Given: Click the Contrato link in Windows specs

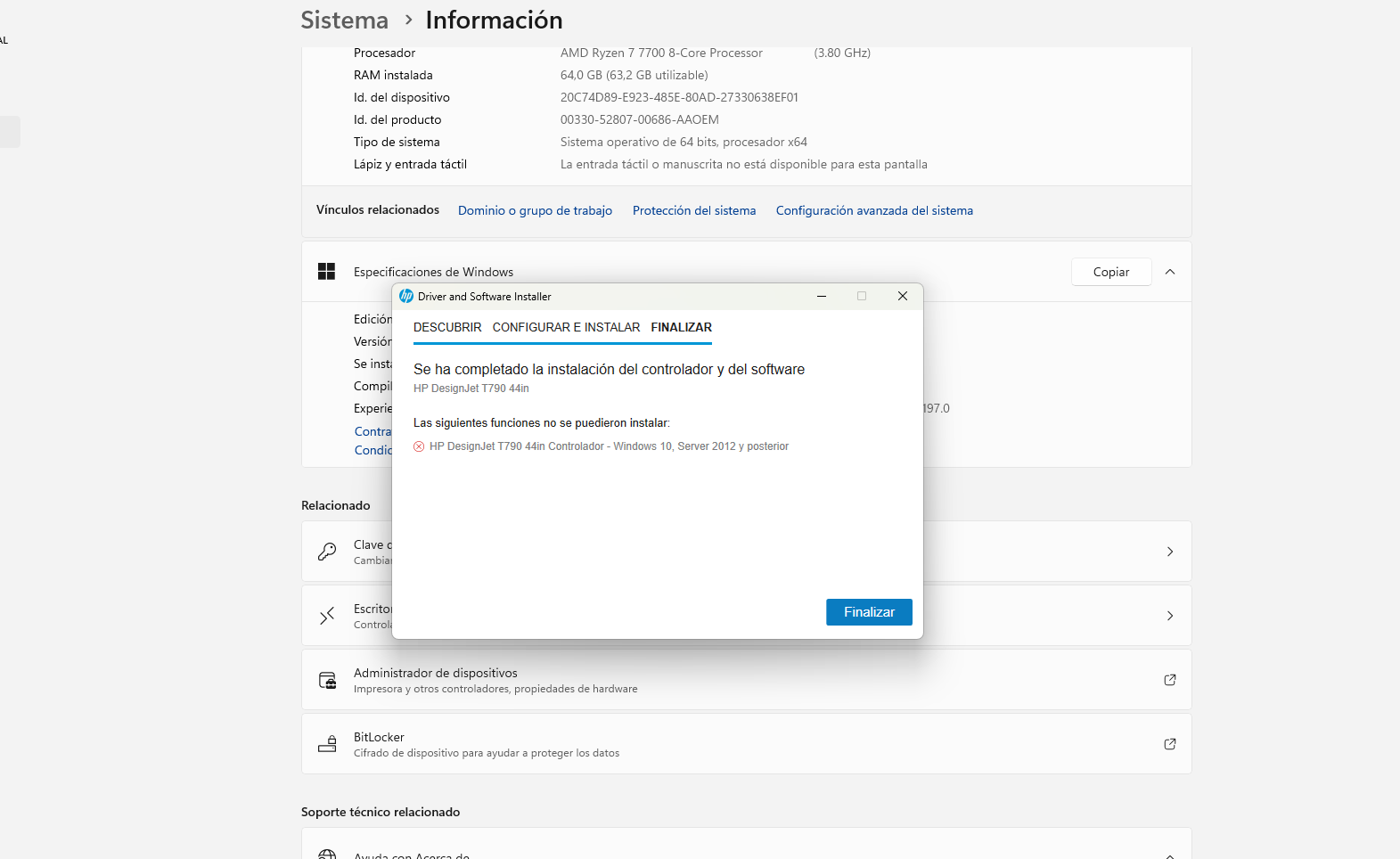Looking at the screenshot, I should point(373,432).
